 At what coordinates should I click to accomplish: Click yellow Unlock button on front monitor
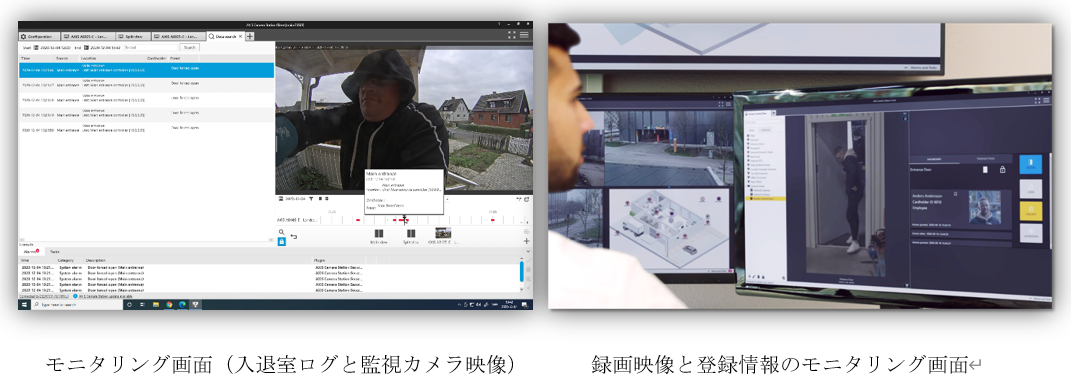click(1030, 210)
